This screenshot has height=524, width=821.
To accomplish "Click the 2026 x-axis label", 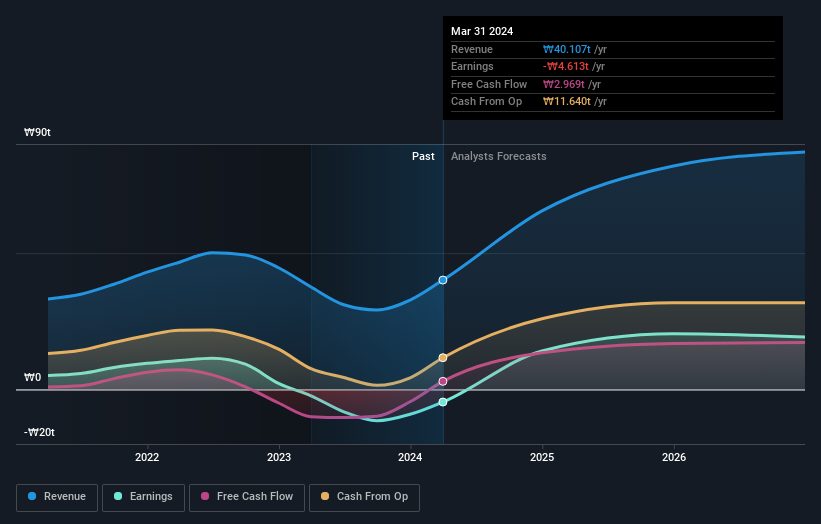I will [674, 457].
